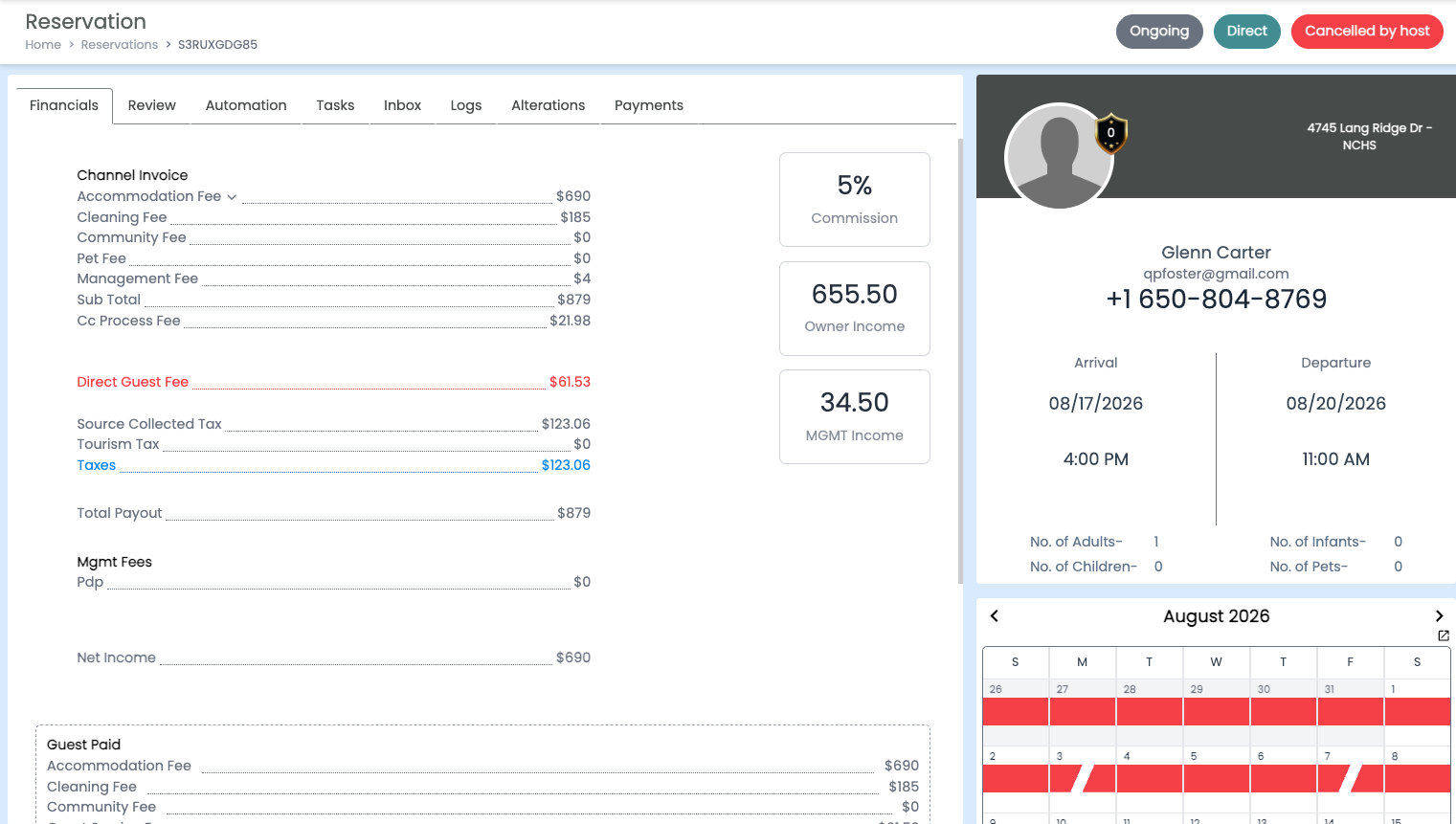Switch to the Payments tab
1456x824 pixels.
click(649, 105)
